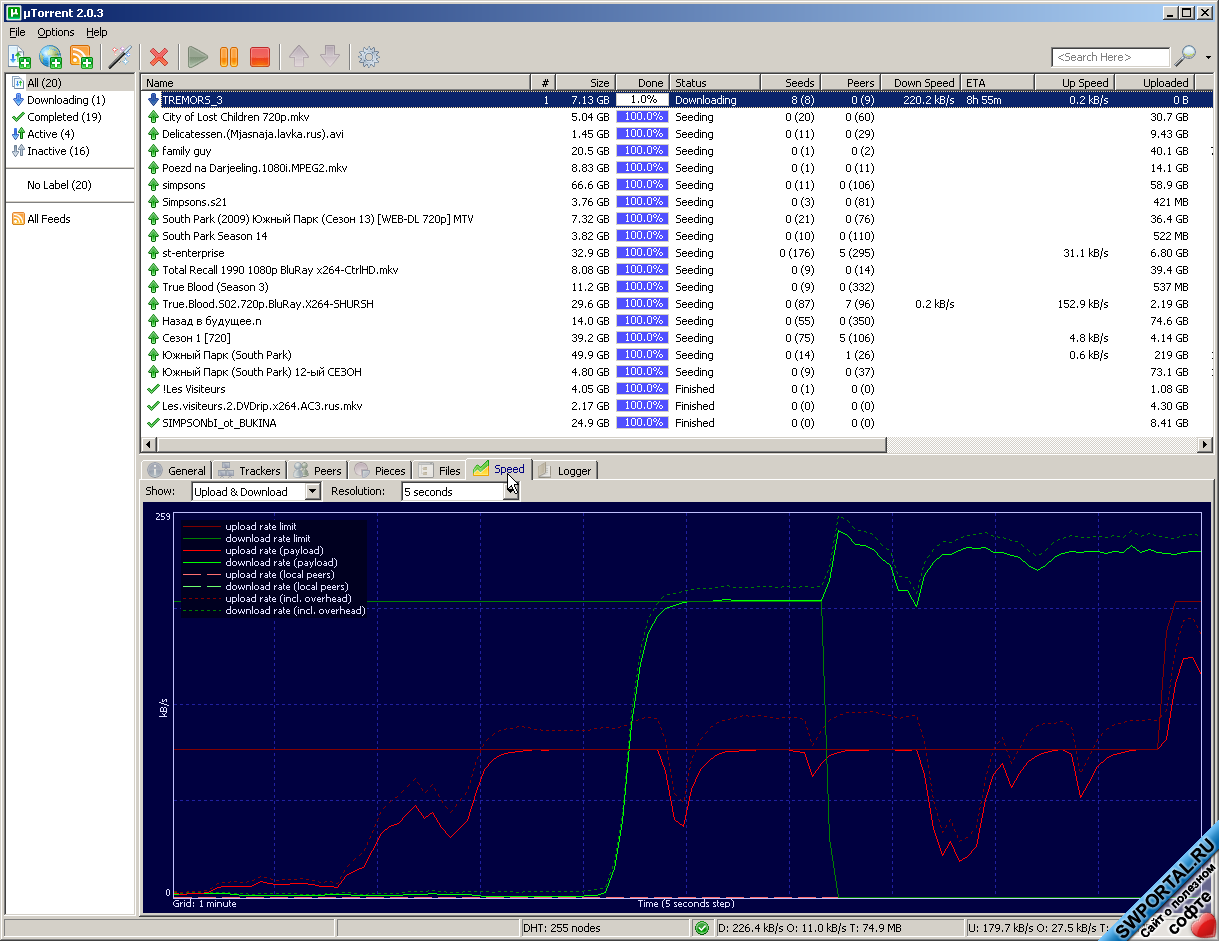Screen dimensions: 1219x941
Task: Sort torrents by the Down Speed column header
Action: tap(919, 83)
